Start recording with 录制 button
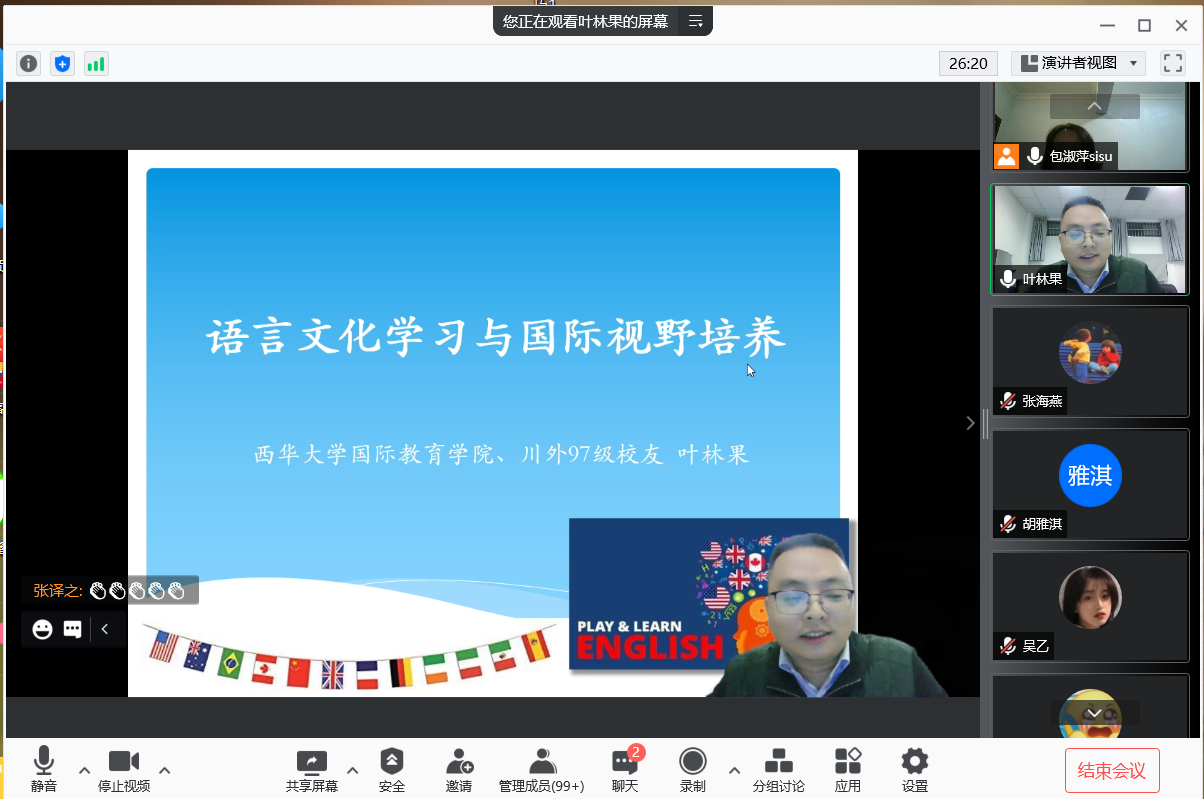Screen dimensions: 1204x799 [x=692, y=770]
